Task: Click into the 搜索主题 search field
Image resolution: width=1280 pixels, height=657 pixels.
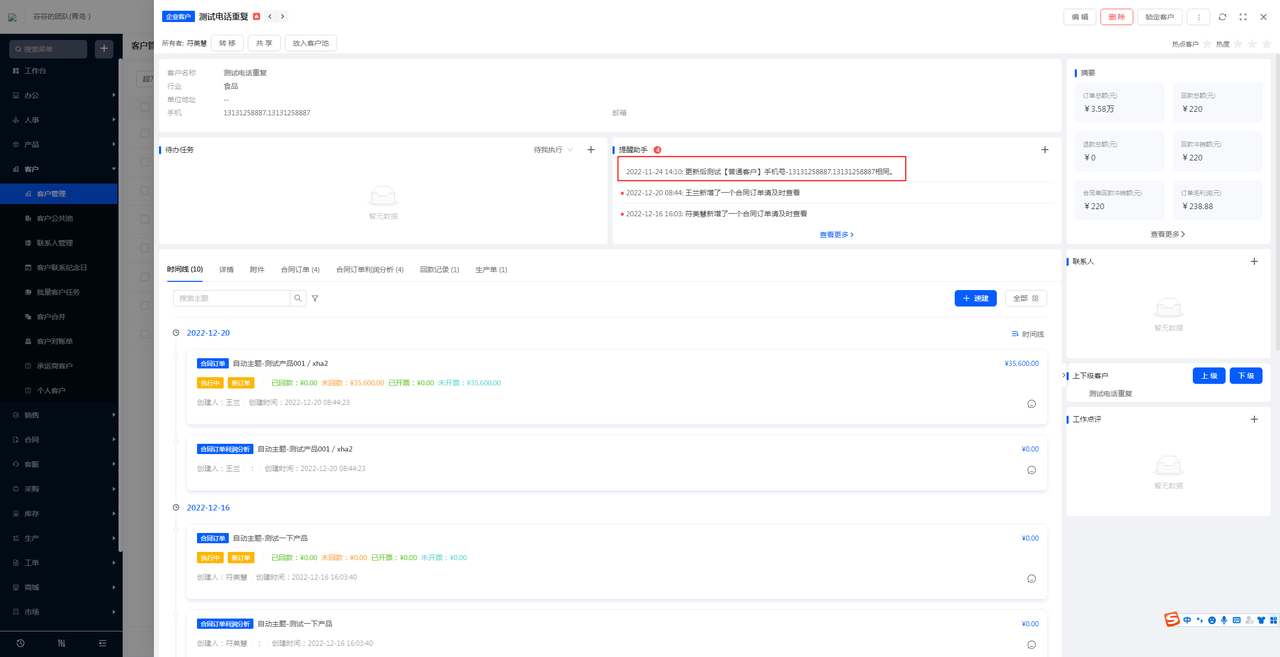Action: (x=232, y=298)
